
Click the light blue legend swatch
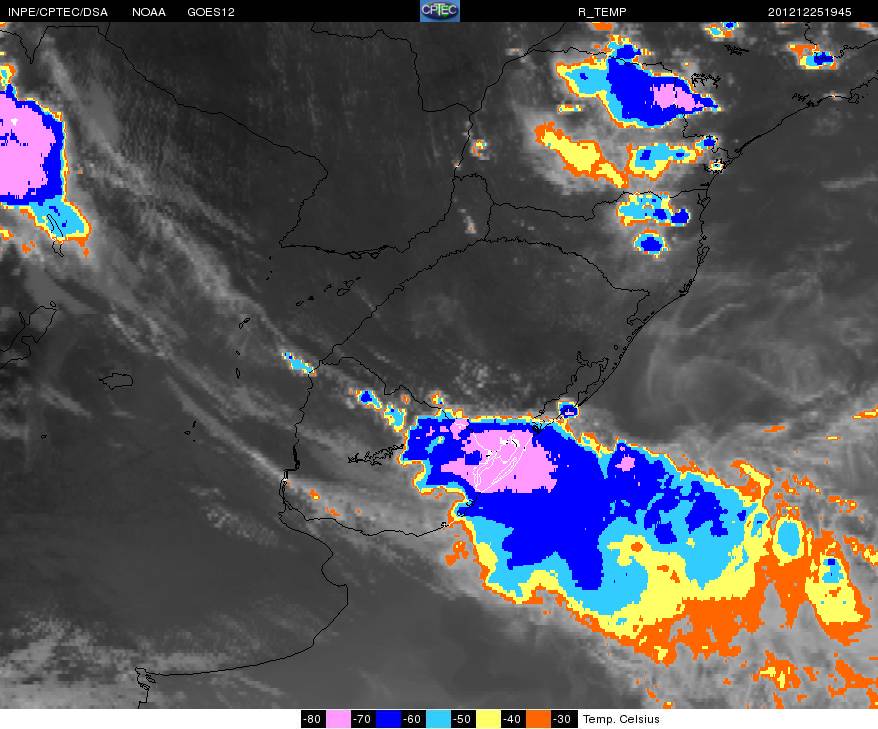(438, 719)
